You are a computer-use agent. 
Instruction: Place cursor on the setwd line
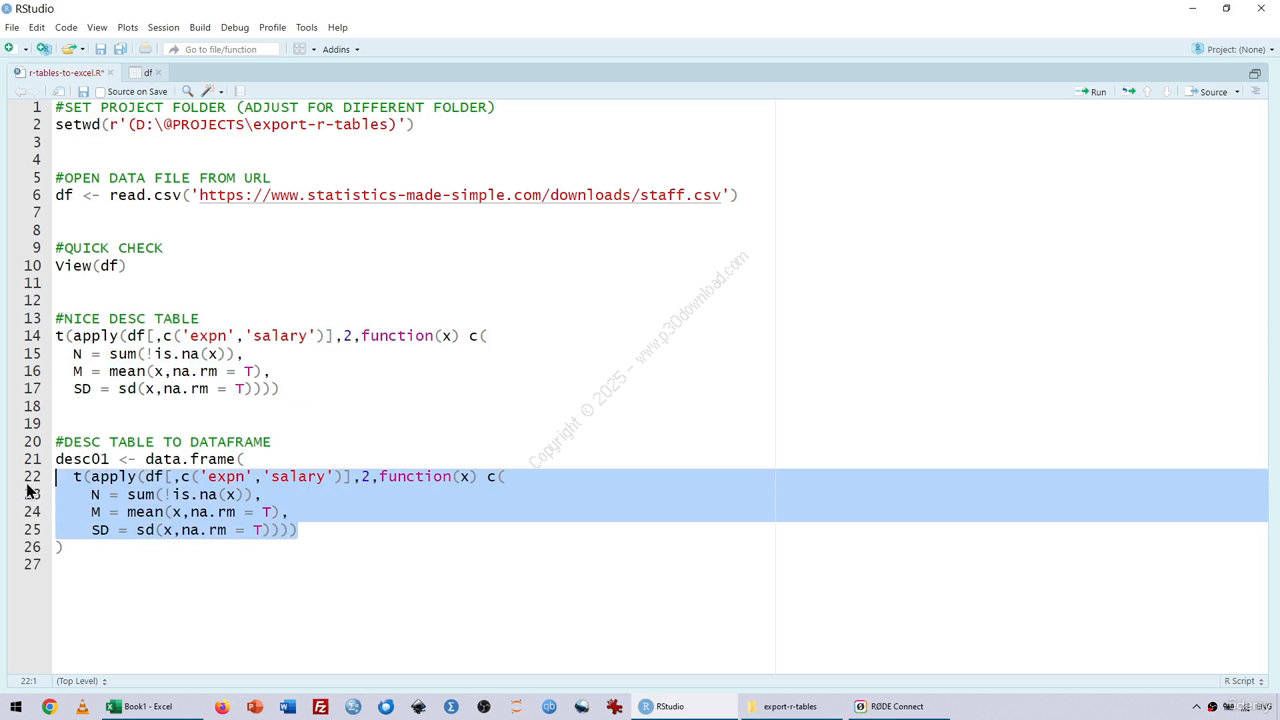(234, 125)
